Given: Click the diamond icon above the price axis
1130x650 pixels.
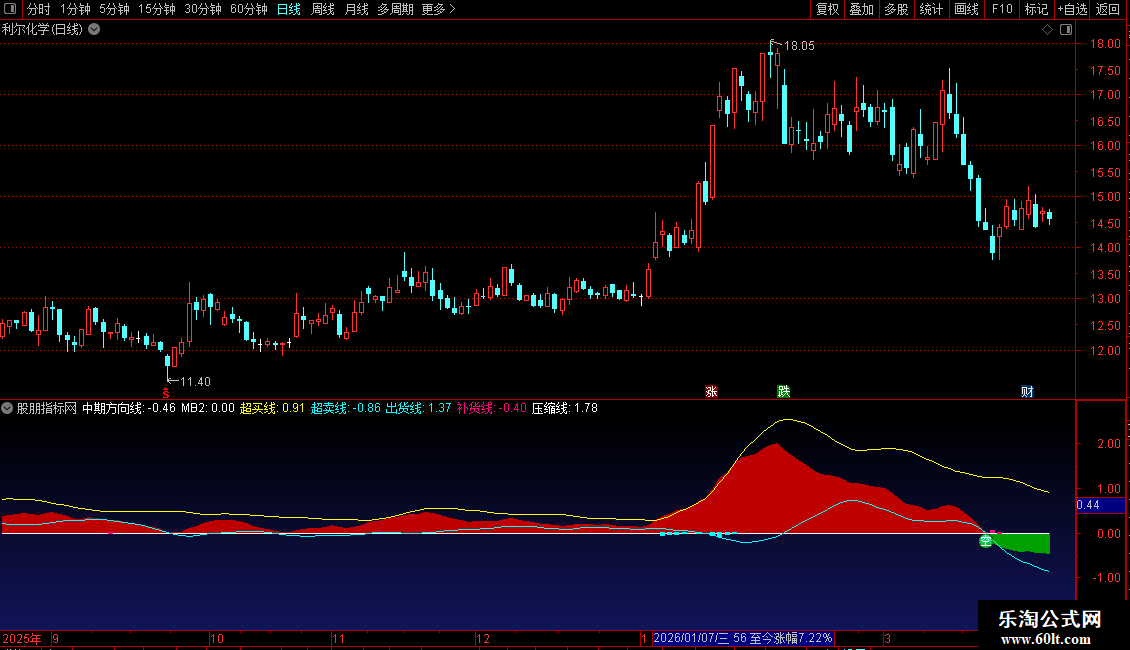Looking at the screenshot, I should point(1047,30).
